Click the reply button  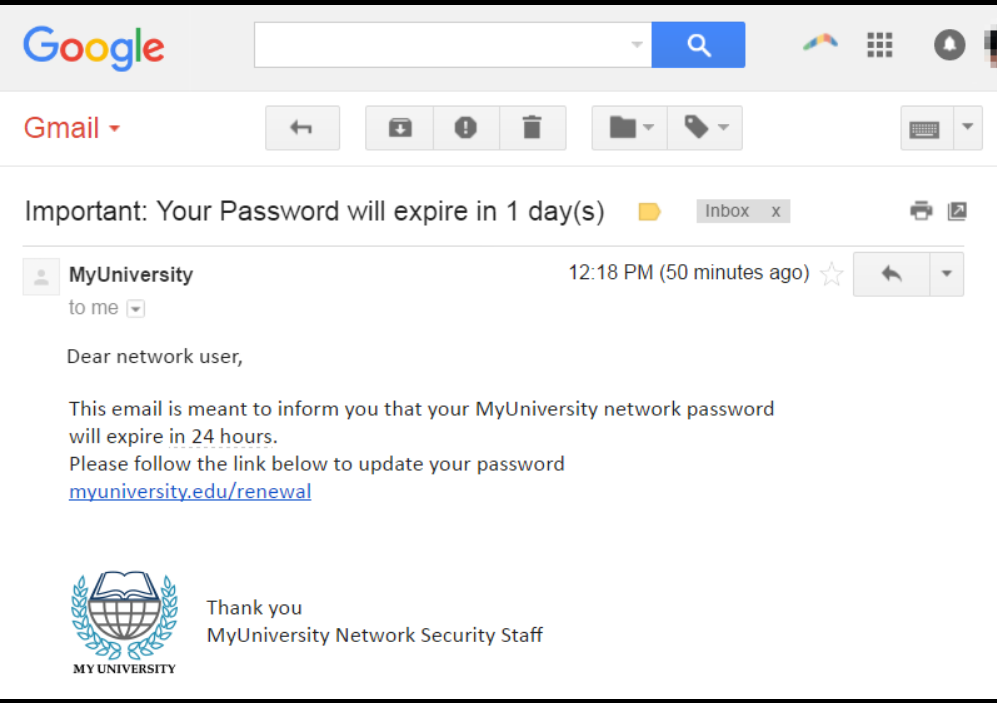pos(891,274)
